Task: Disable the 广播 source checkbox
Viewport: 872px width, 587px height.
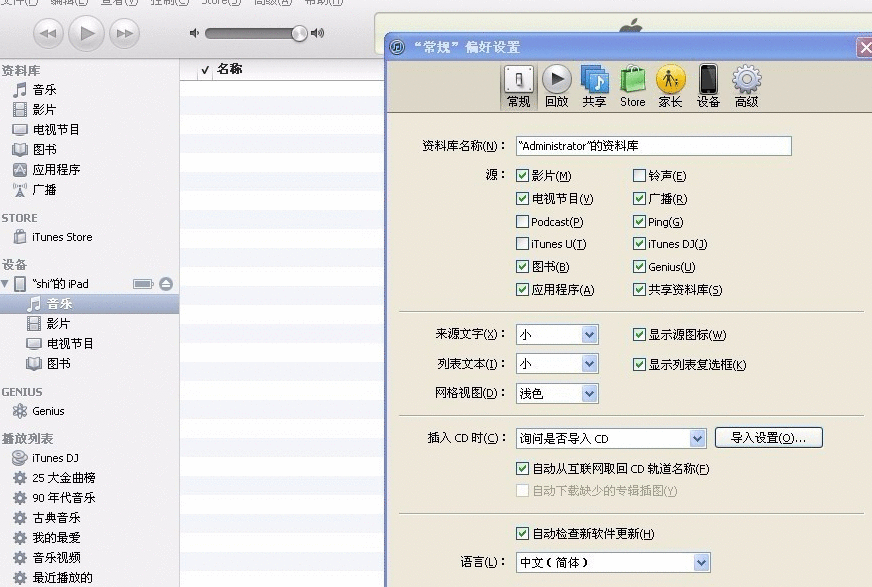Action: tap(638, 198)
